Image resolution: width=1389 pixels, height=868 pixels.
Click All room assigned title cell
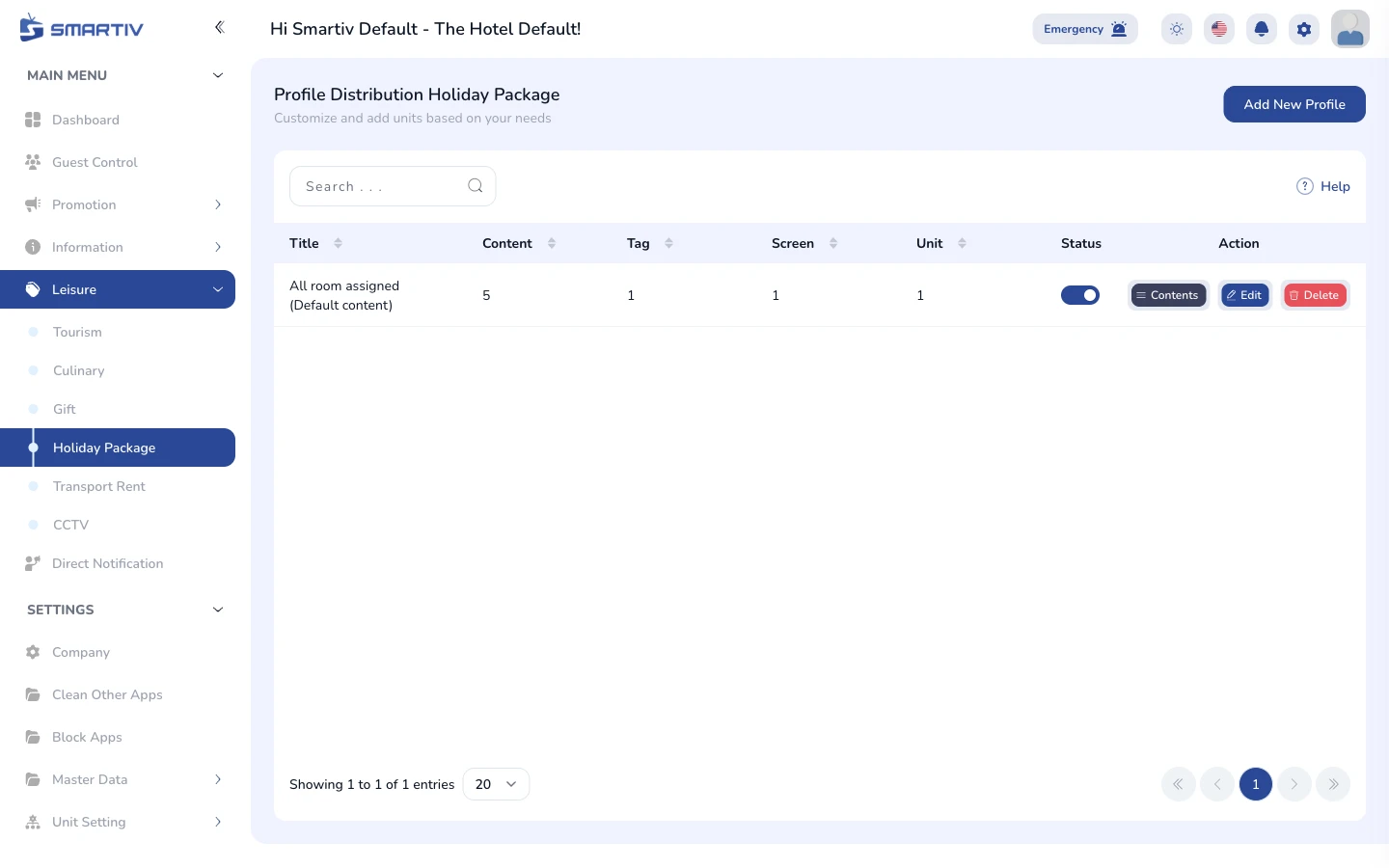pos(344,295)
